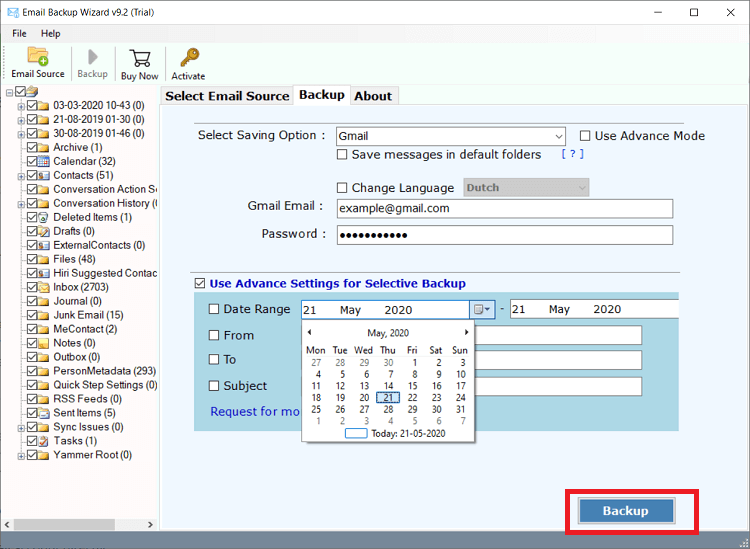Select the Calendar folder icon in tree
Screen dimensions: 750x549
point(44,161)
